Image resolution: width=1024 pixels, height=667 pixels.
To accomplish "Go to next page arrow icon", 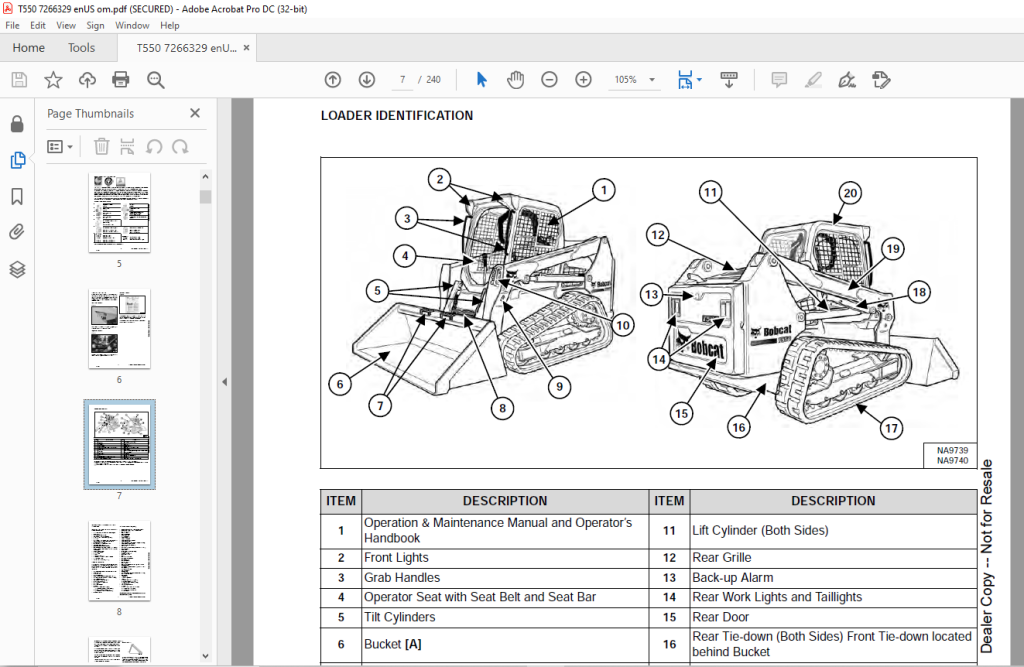I will coord(367,80).
